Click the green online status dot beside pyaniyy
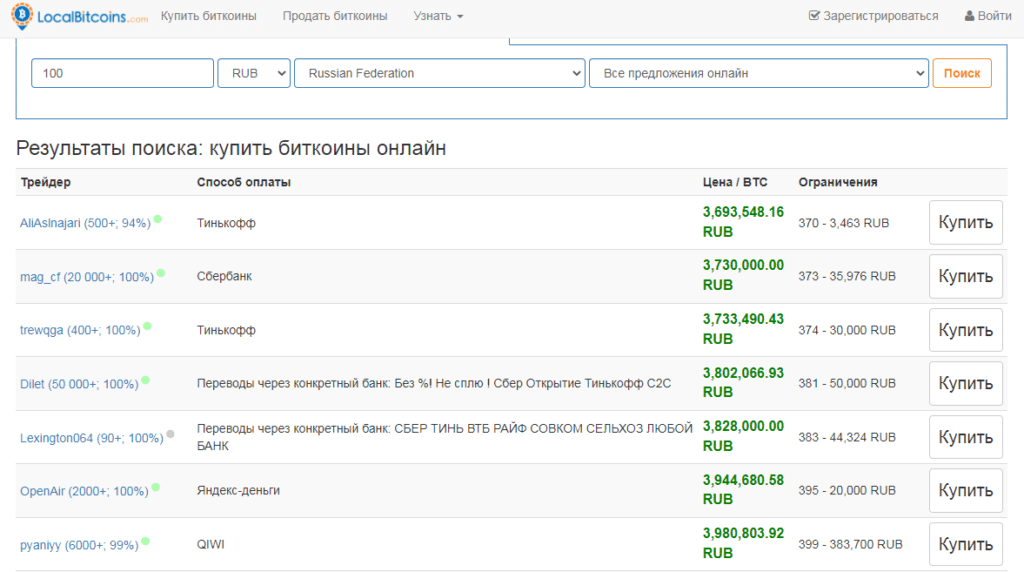 [x=146, y=541]
